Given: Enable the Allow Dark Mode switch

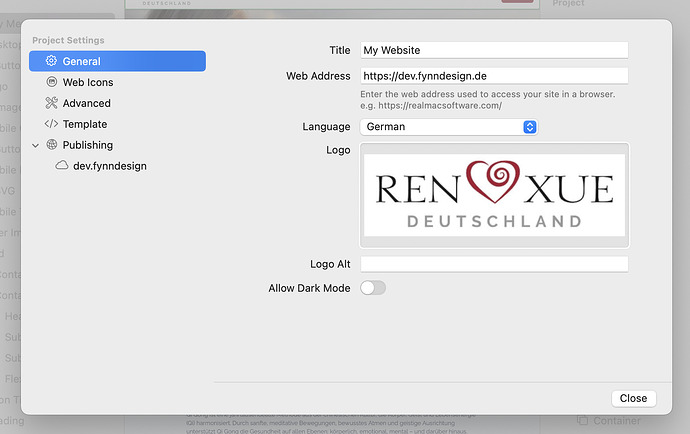Looking at the screenshot, I should tap(373, 288).
